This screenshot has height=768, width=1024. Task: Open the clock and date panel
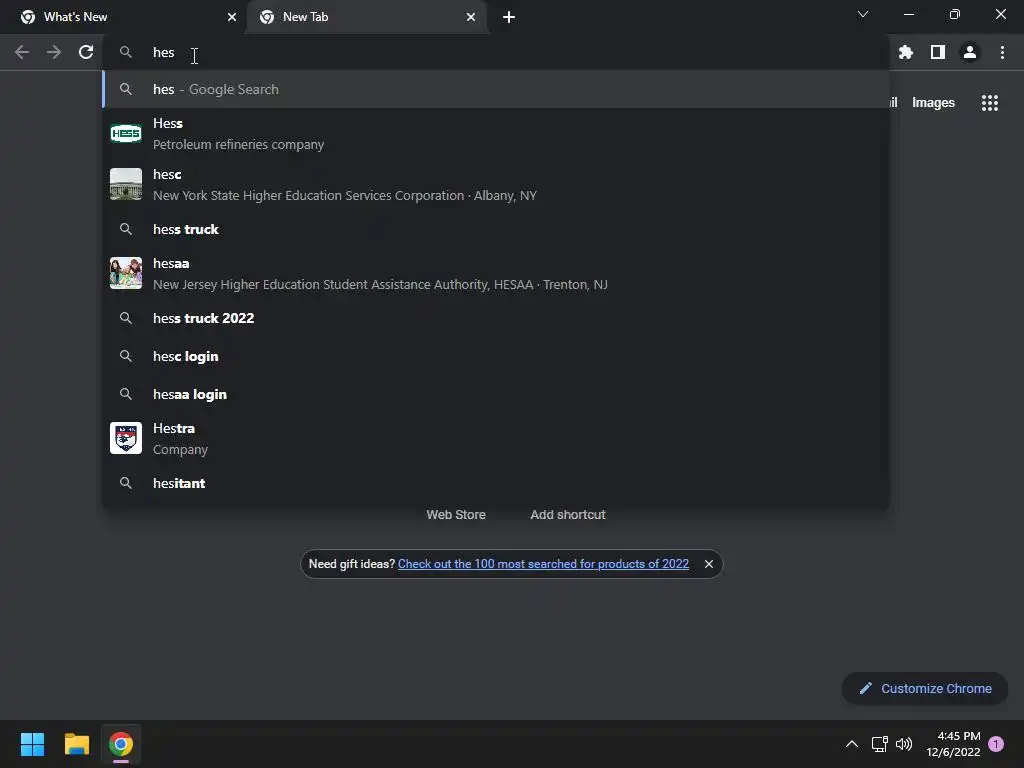pos(953,744)
